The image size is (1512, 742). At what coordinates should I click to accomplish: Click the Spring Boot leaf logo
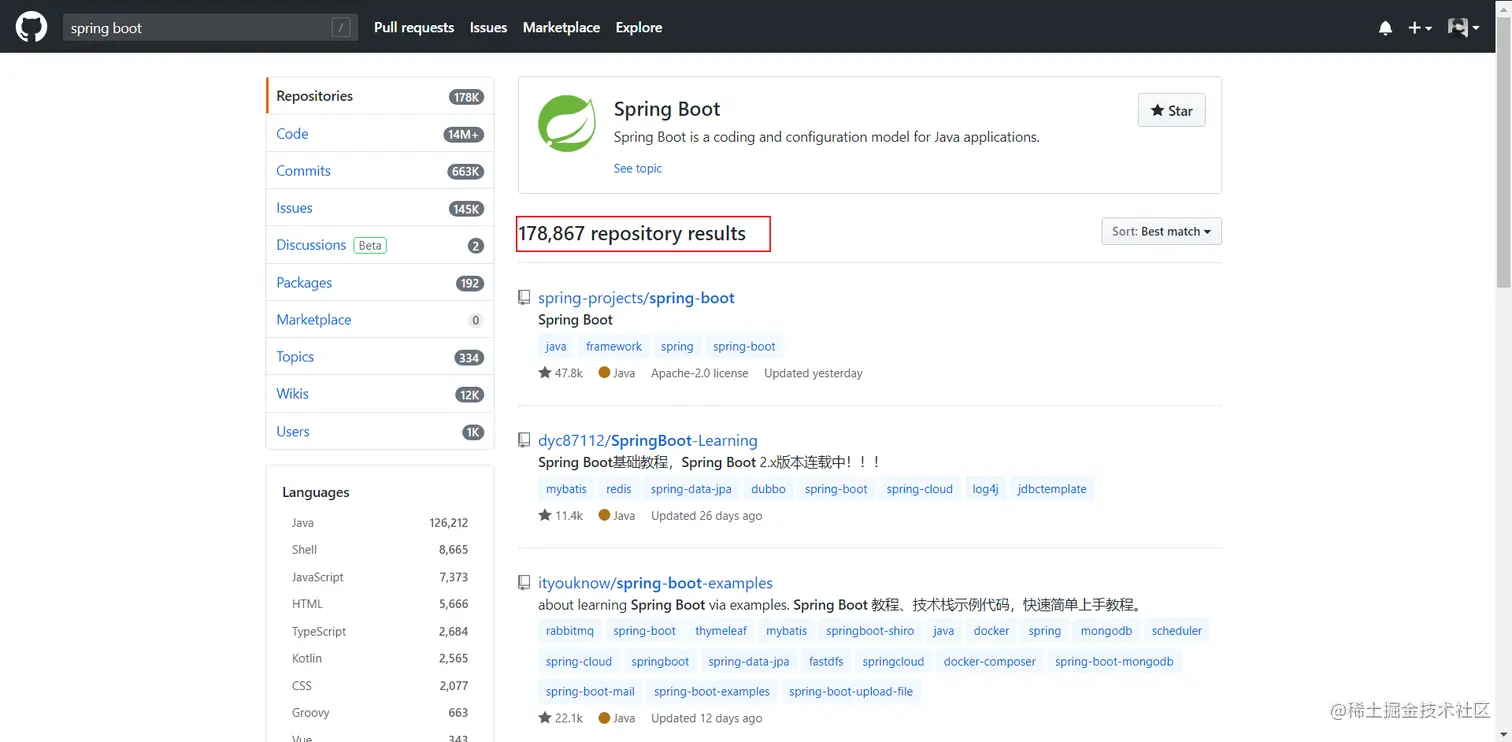click(x=567, y=123)
